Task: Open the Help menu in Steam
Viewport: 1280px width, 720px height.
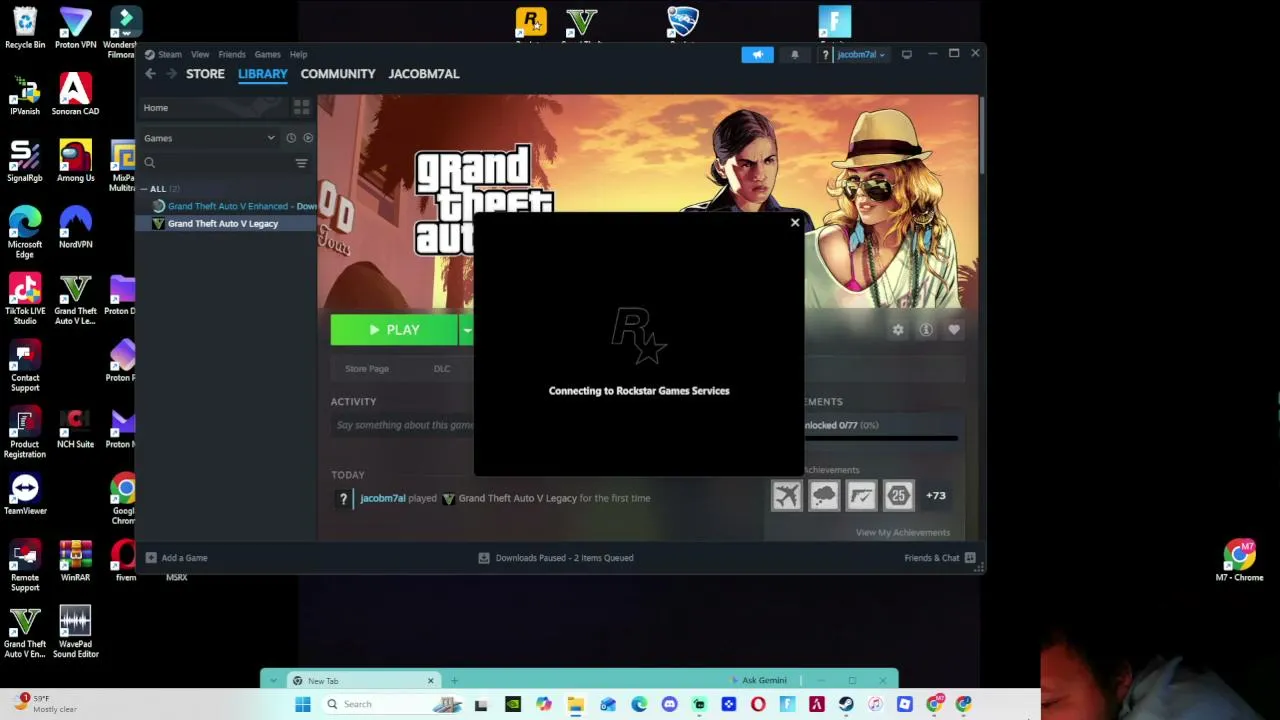Action: pyautogui.click(x=298, y=54)
